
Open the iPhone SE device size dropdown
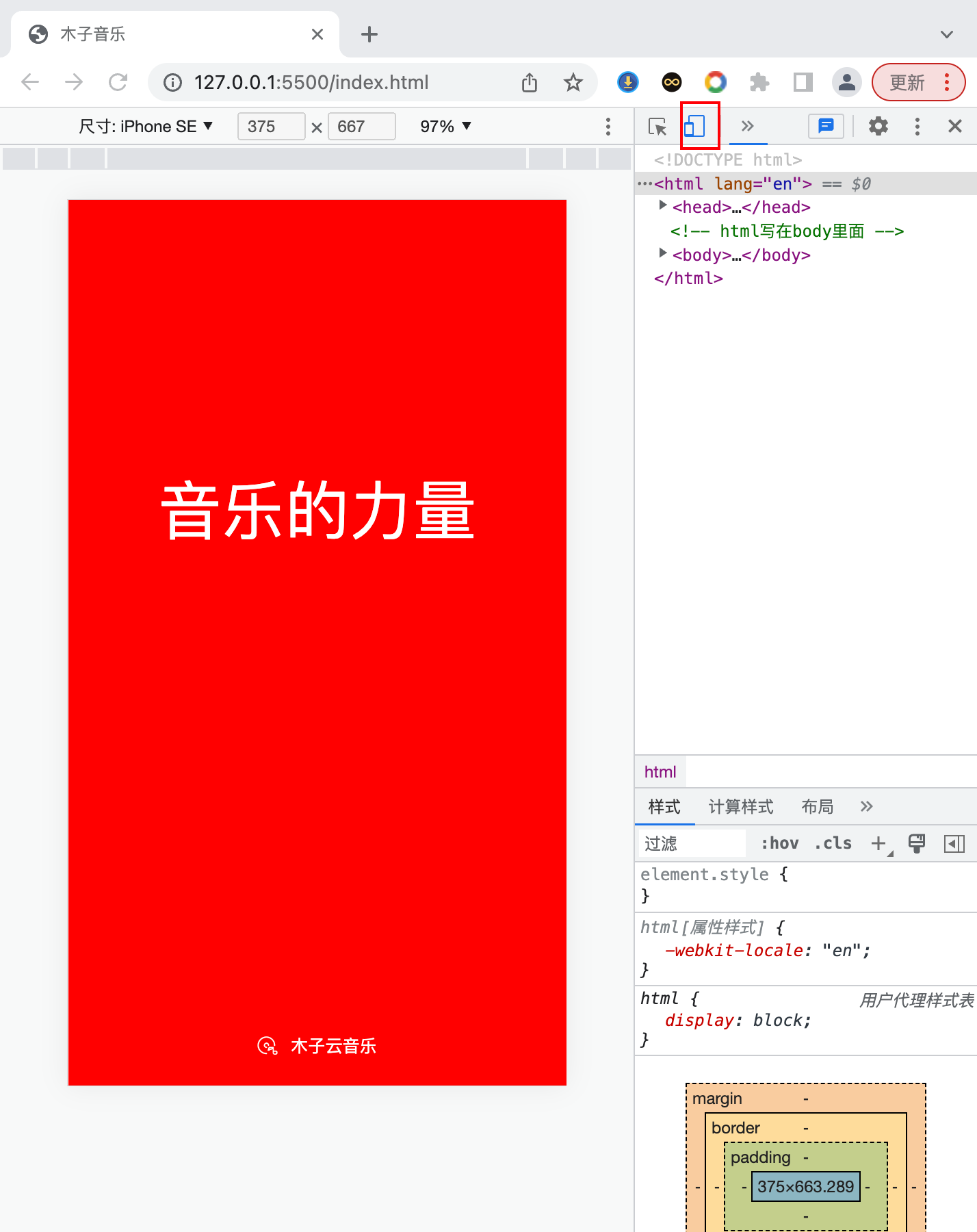146,127
